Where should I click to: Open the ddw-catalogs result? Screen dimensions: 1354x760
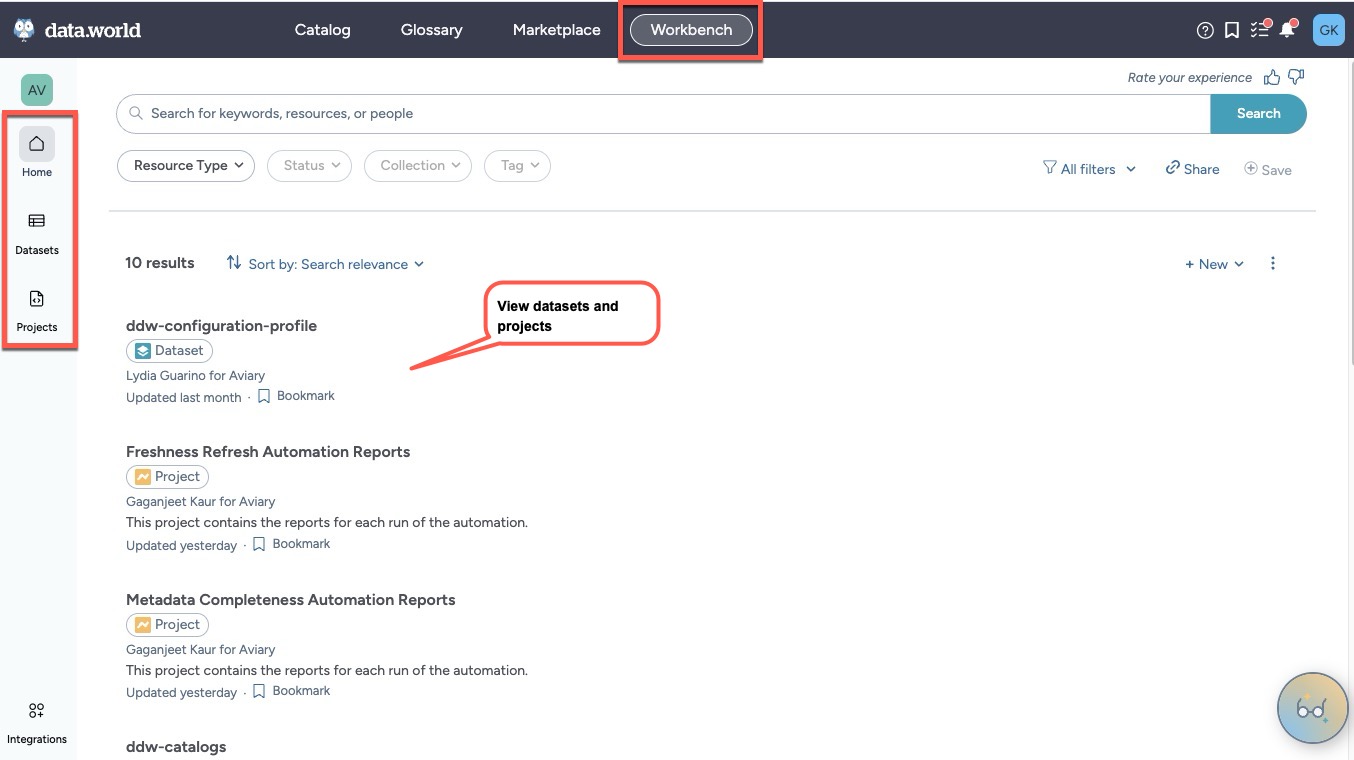[176, 747]
